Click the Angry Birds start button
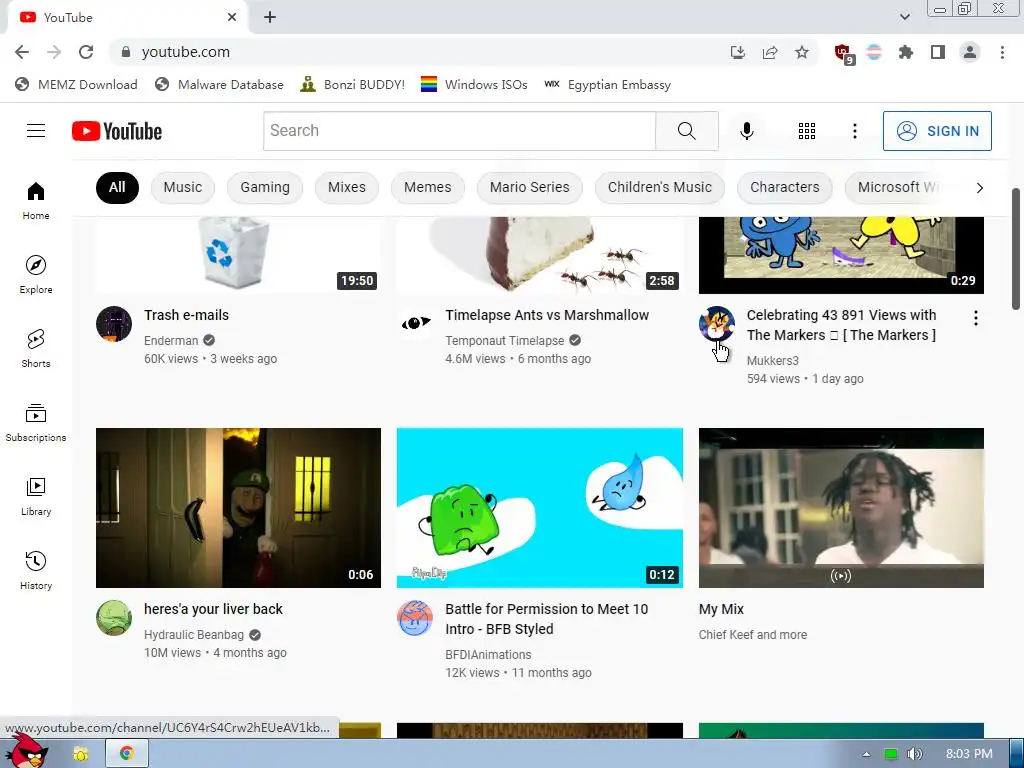The height and width of the screenshot is (768, 1024). click(27, 752)
